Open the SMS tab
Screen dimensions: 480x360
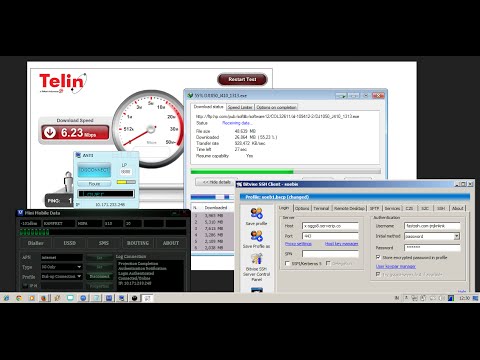point(104,243)
